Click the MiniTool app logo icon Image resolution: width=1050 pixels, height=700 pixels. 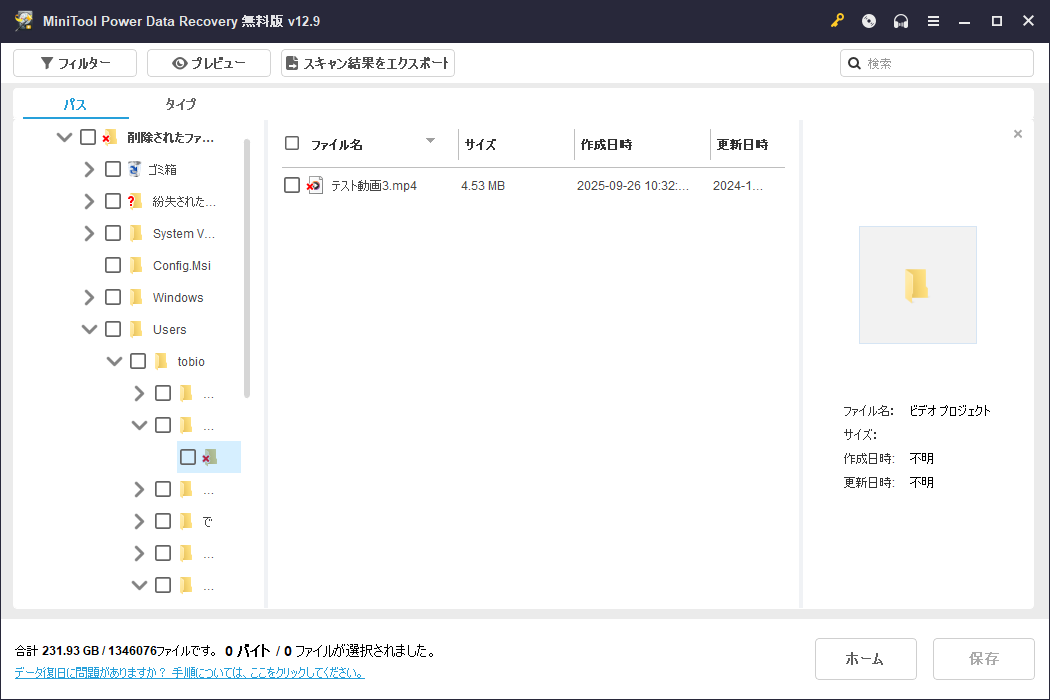pyautogui.click(x=24, y=21)
